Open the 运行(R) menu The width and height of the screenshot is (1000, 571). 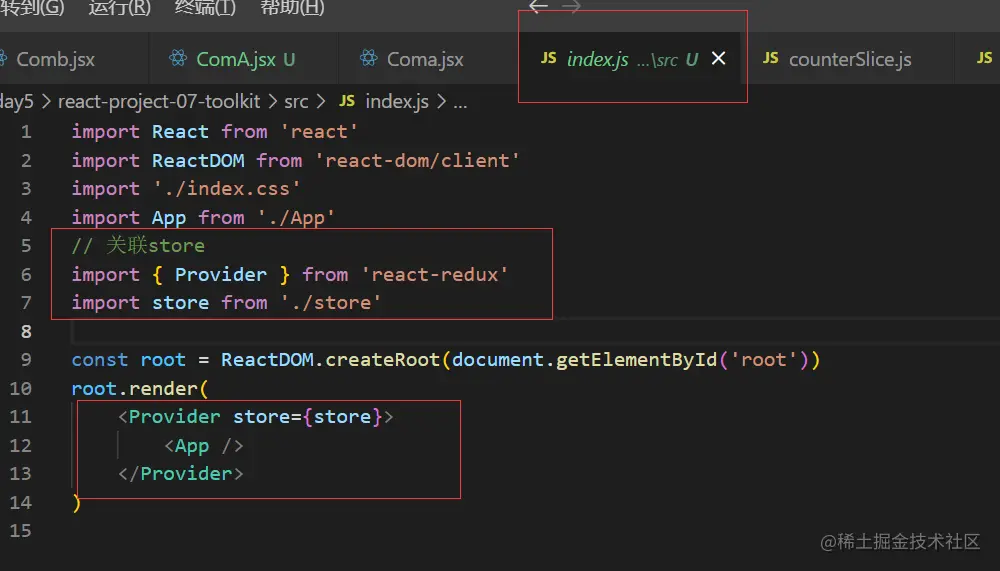click(119, 8)
